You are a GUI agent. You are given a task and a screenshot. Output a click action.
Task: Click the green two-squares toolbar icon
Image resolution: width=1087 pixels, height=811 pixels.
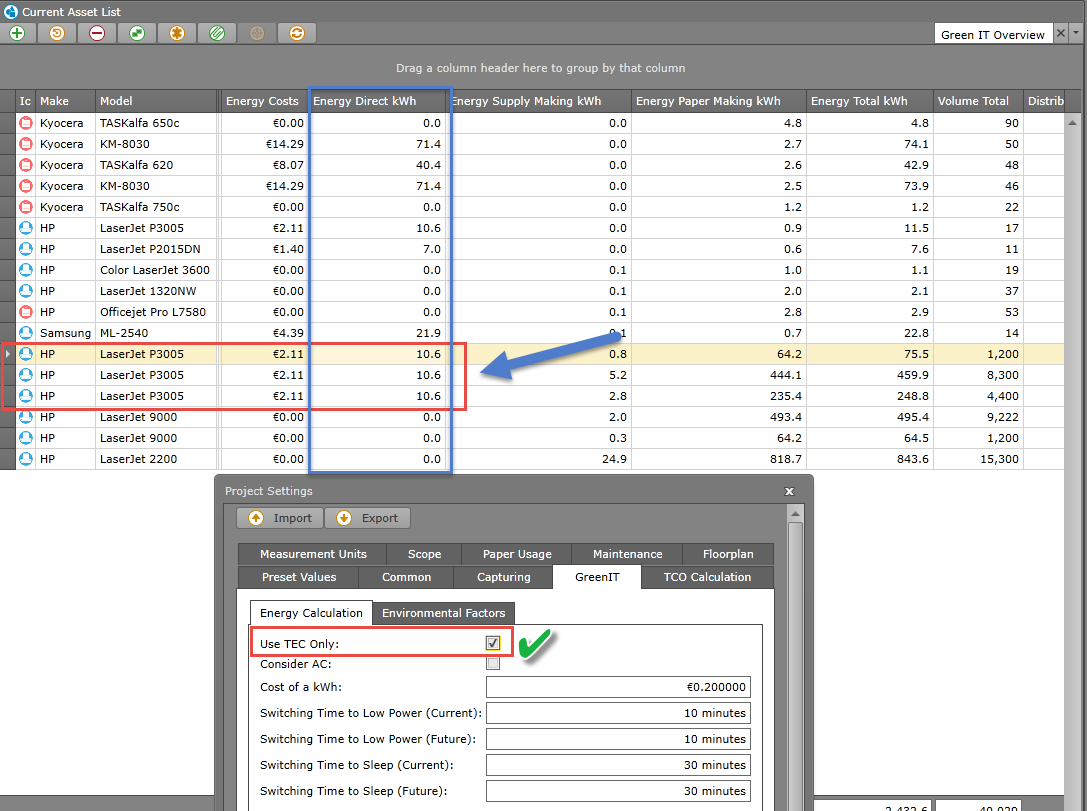click(x=137, y=33)
